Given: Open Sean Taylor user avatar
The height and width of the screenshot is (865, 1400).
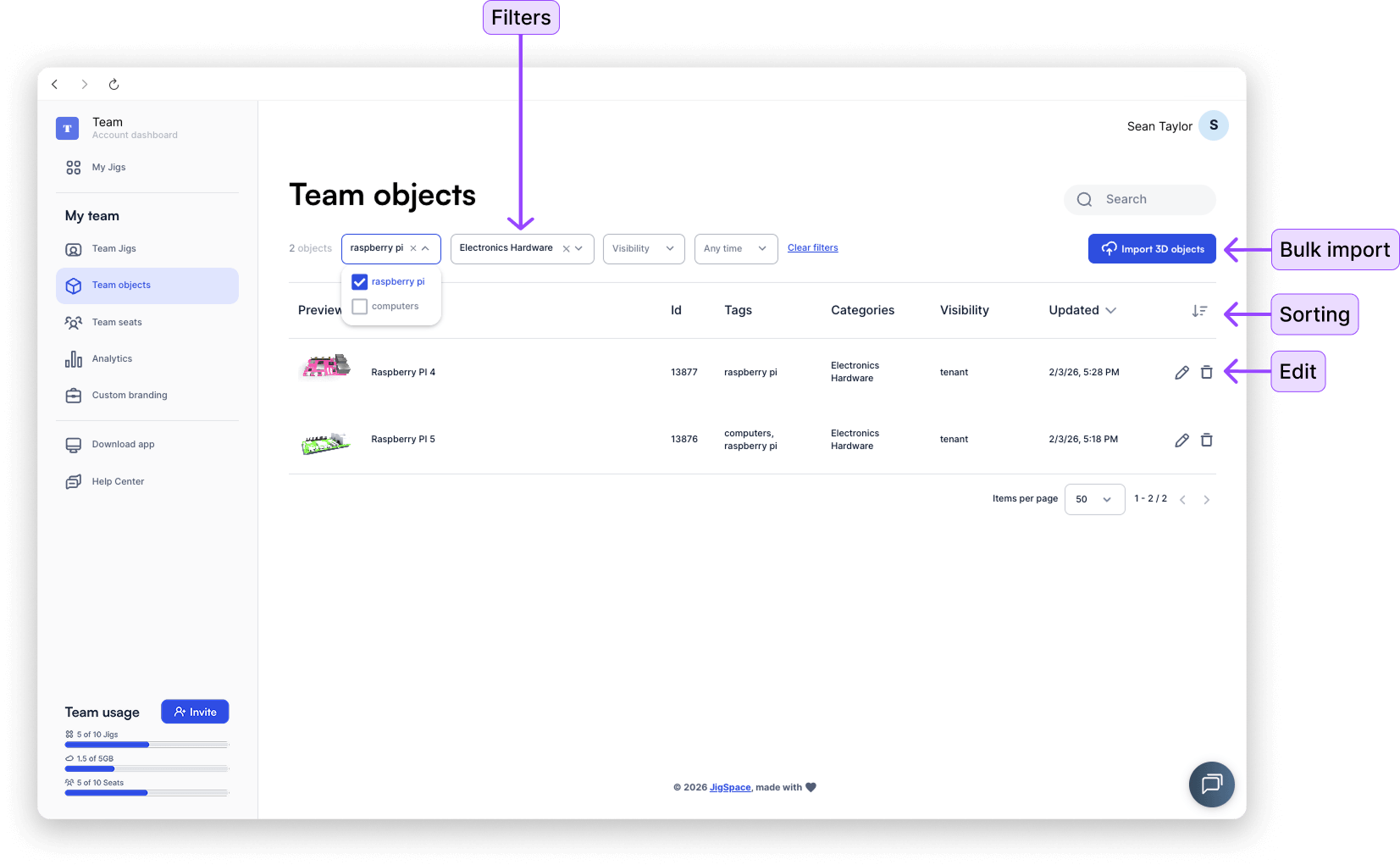Looking at the screenshot, I should click(1214, 125).
